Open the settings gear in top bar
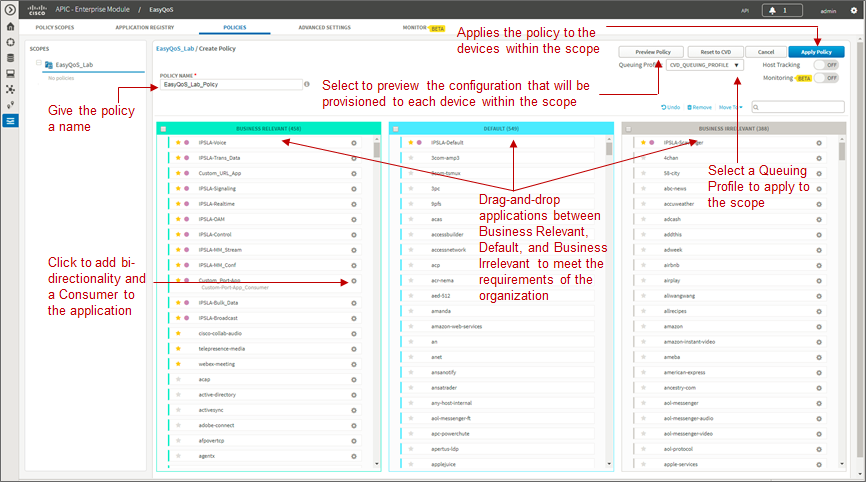This screenshot has height=482, width=866. coord(853,10)
